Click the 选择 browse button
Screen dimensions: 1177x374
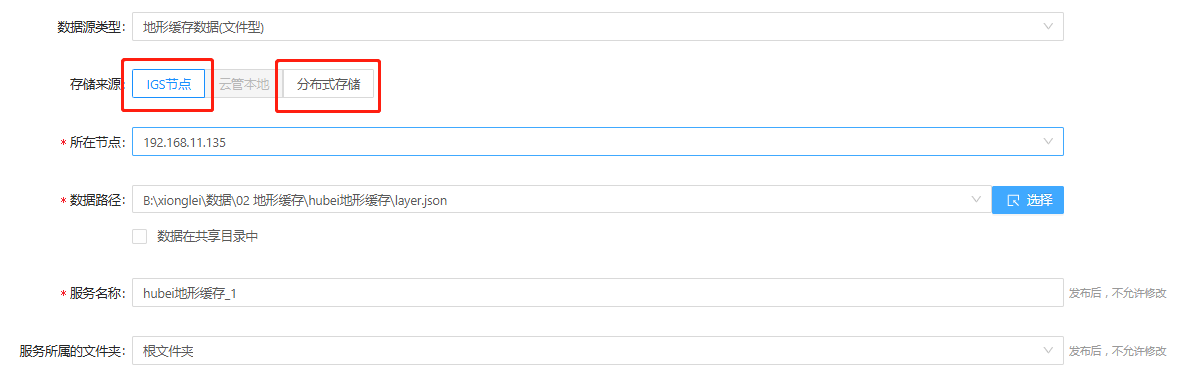point(1028,201)
